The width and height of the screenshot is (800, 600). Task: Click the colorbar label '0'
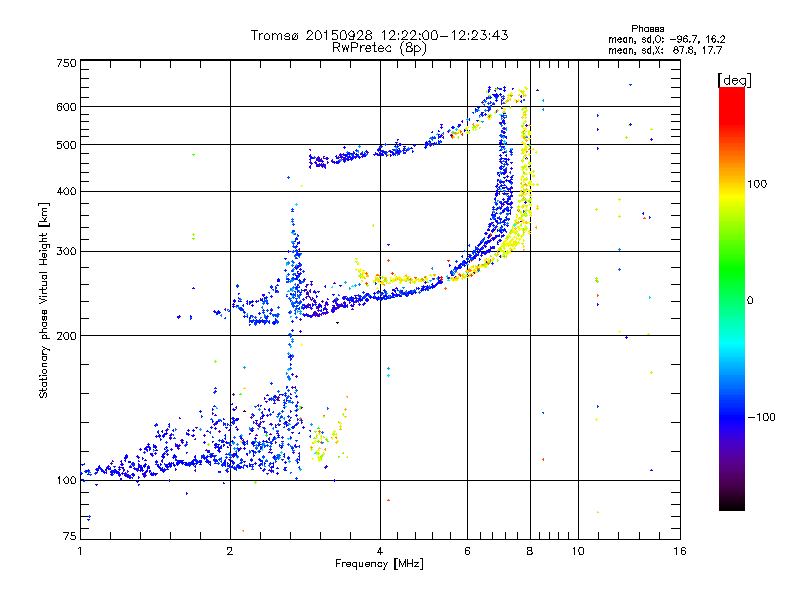749,300
